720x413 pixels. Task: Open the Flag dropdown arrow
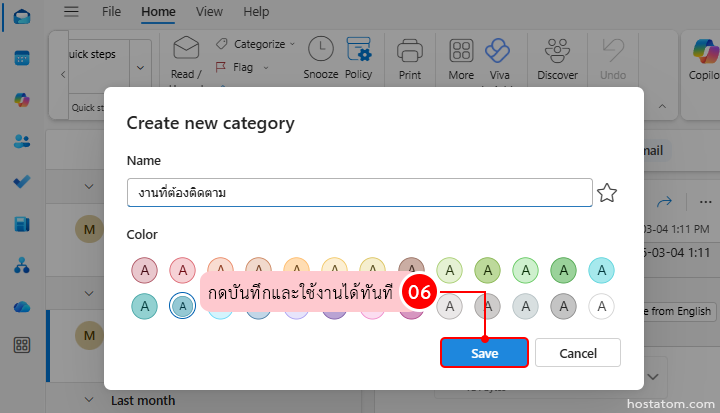[265, 68]
